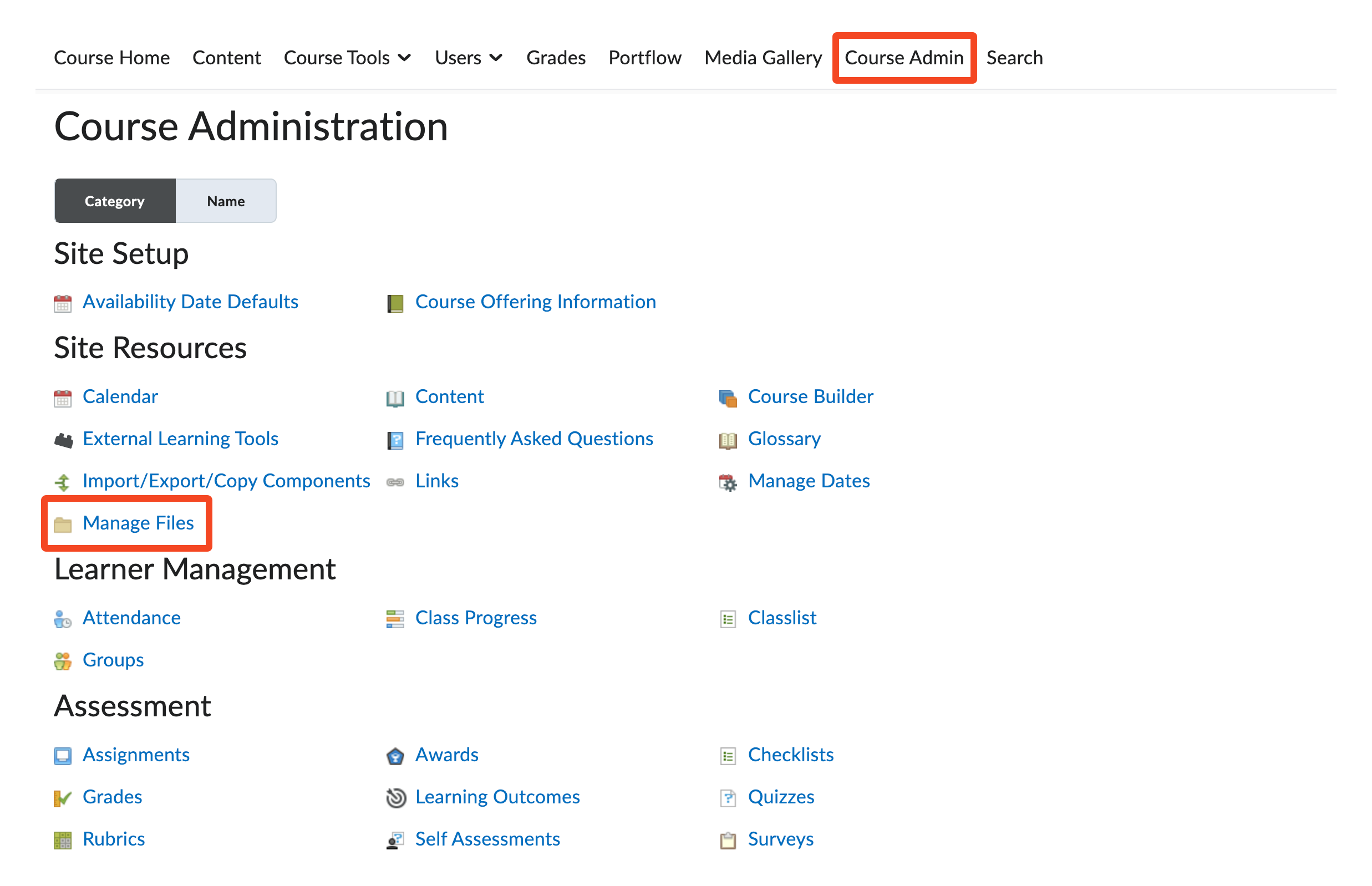Click the External Learning Tools icon
Image resolution: width=1372 pixels, height=886 pixels.
pyautogui.click(x=63, y=440)
